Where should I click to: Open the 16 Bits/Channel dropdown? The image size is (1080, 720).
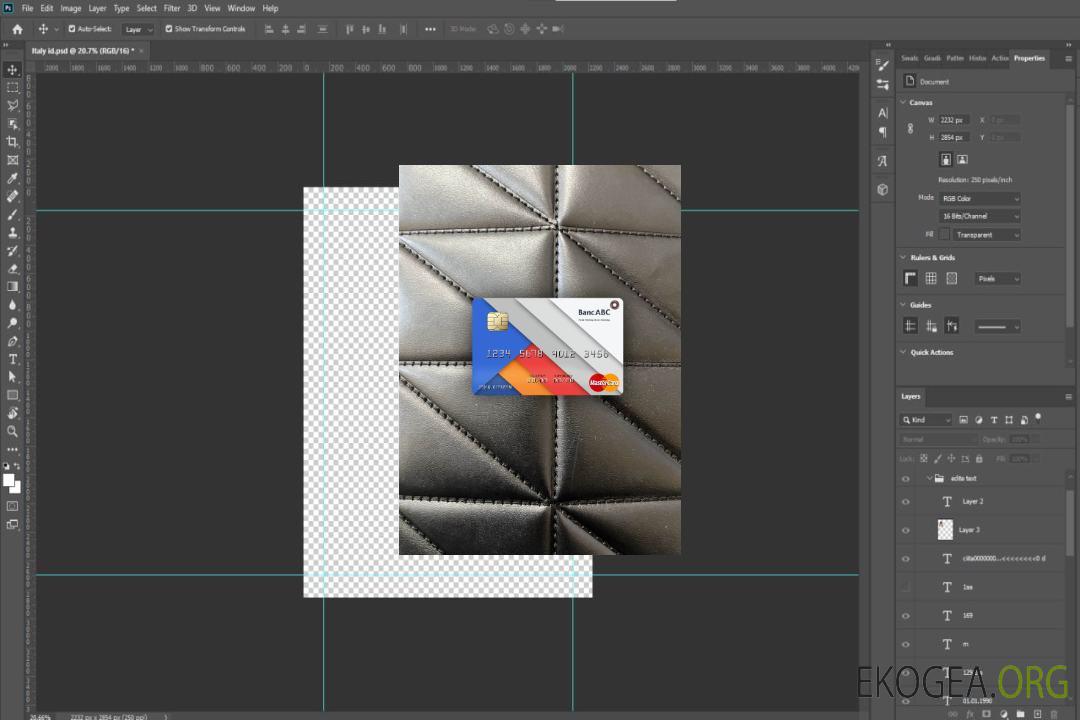coord(979,216)
